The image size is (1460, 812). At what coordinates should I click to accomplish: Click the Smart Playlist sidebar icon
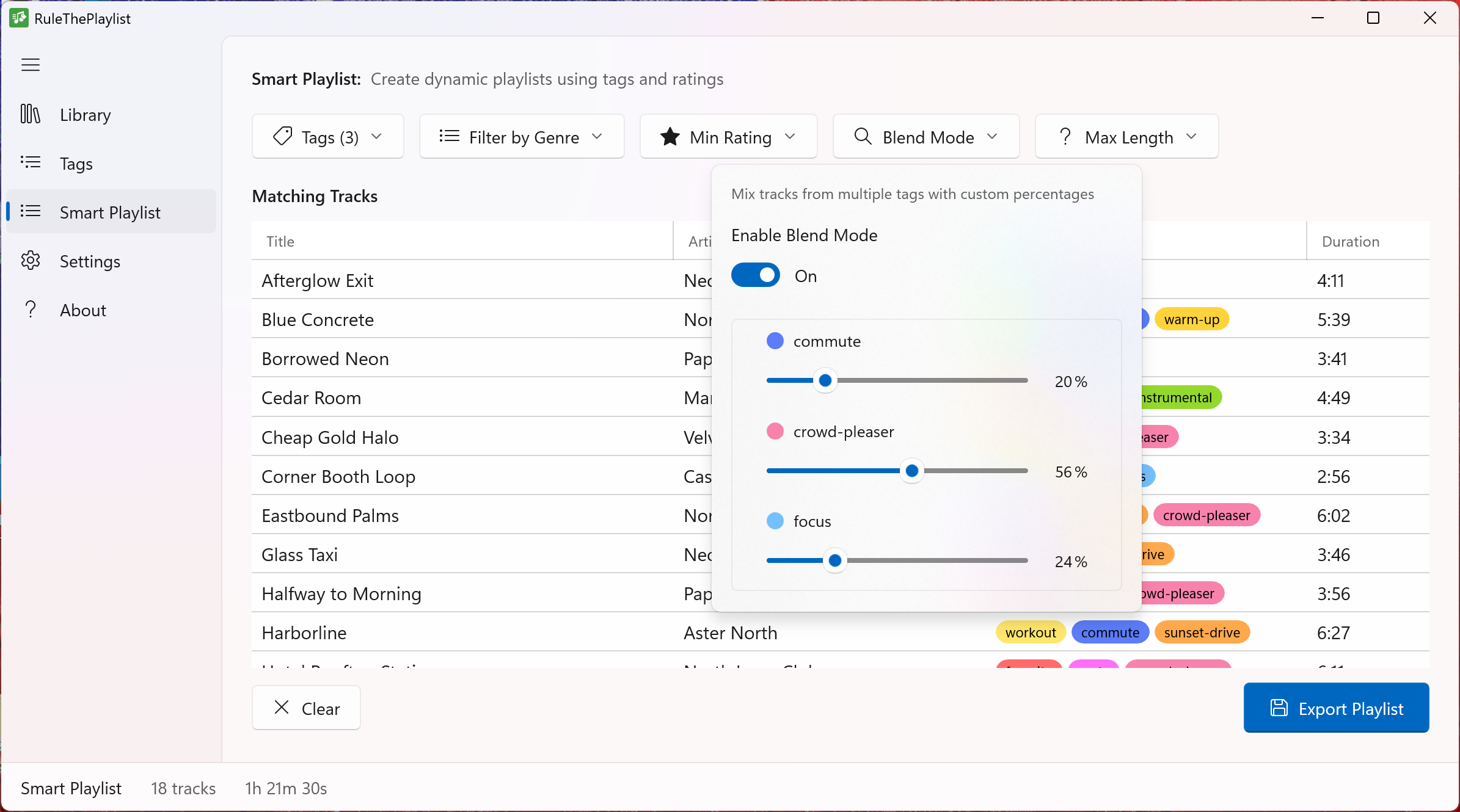31,212
